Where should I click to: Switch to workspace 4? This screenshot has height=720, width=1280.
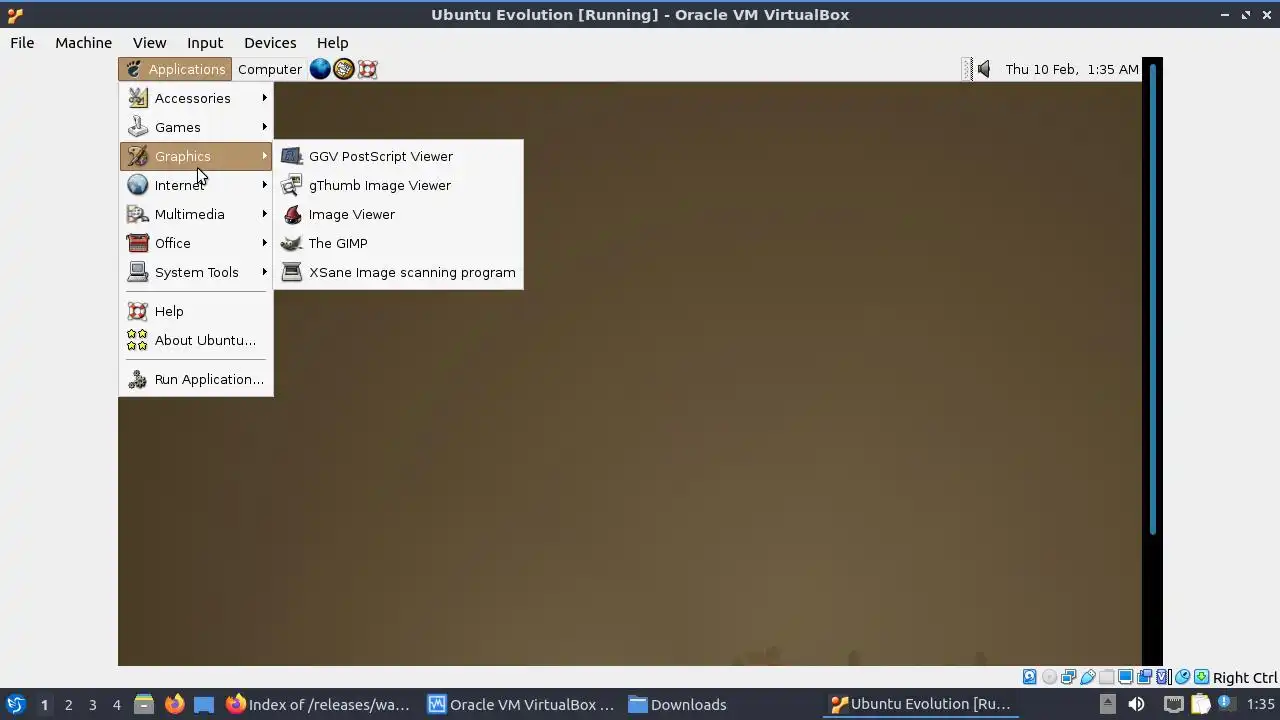[x=116, y=705]
